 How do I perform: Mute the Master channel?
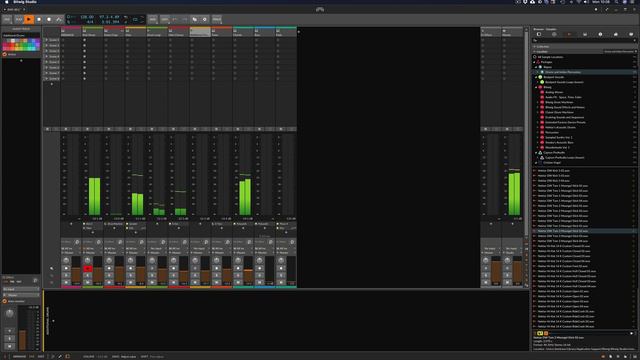coord(507,282)
